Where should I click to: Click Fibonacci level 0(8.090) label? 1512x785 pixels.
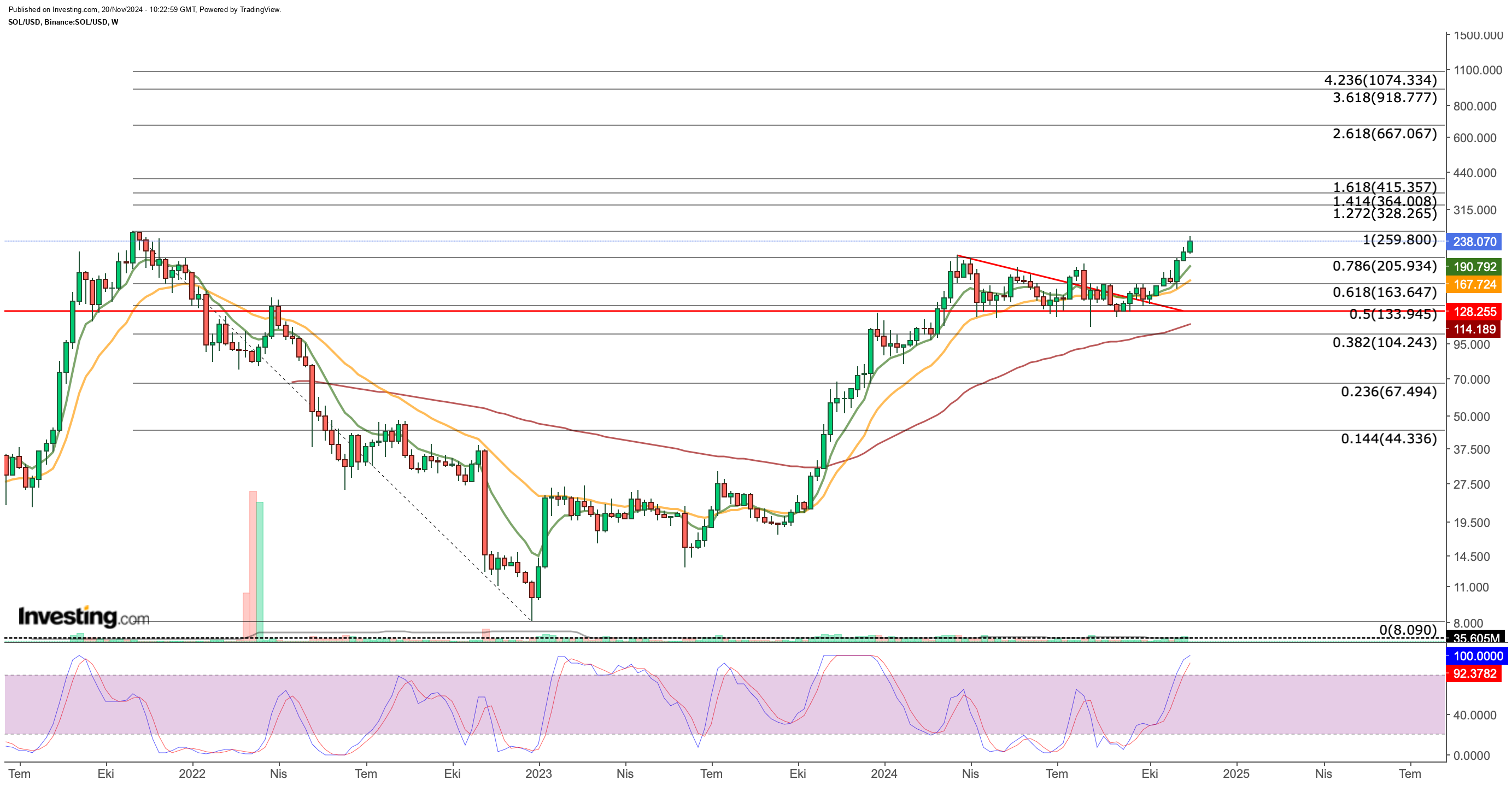pos(1408,630)
